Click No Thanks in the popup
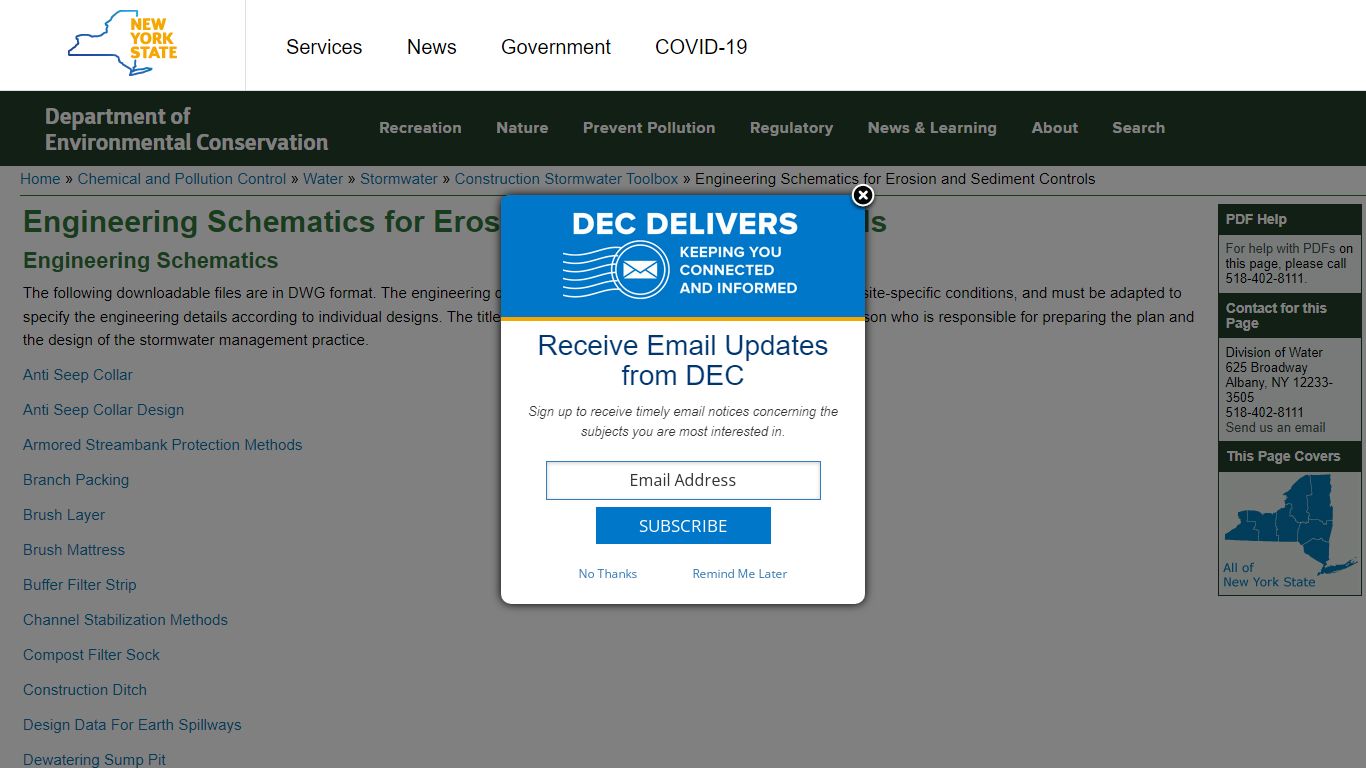The width and height of the screenshot is (1366, 768). (608, 574)
